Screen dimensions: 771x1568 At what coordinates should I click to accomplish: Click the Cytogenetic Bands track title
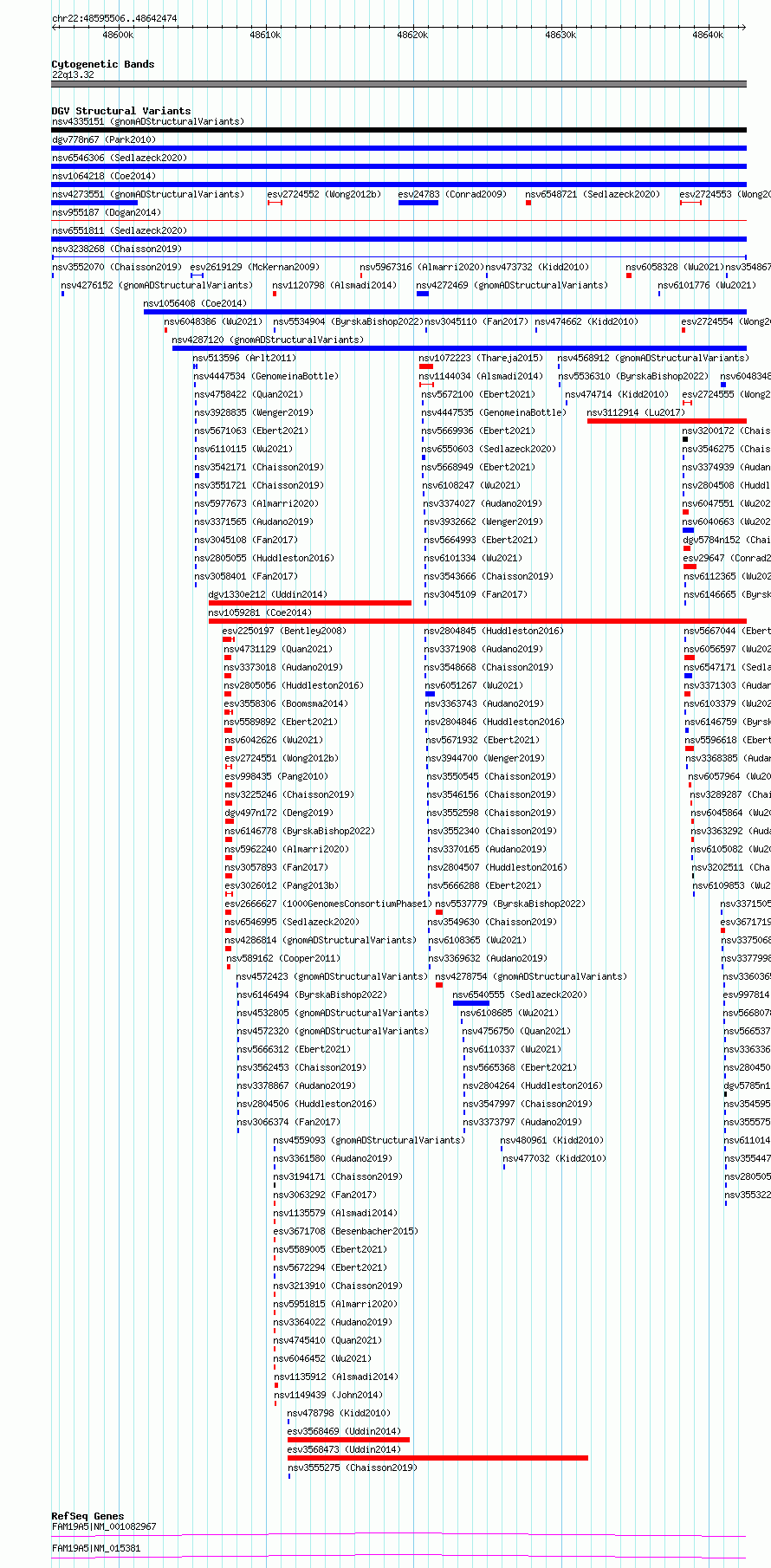click(x=103, y=64)
